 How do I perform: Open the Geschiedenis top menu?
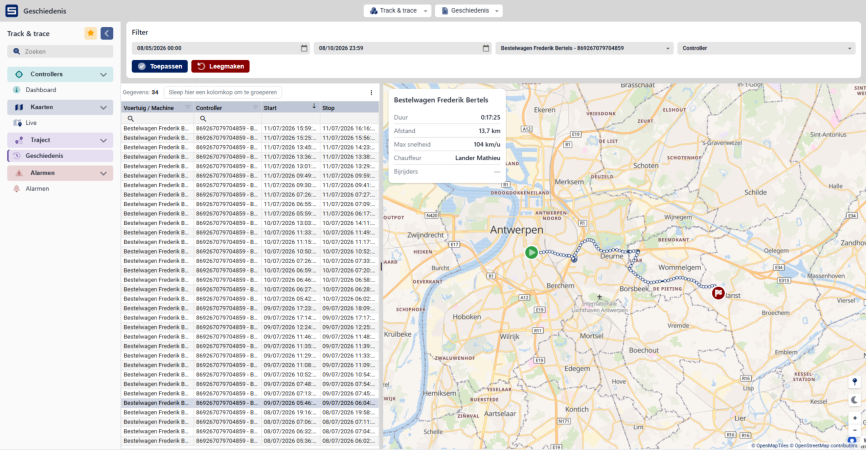(469, 10)
